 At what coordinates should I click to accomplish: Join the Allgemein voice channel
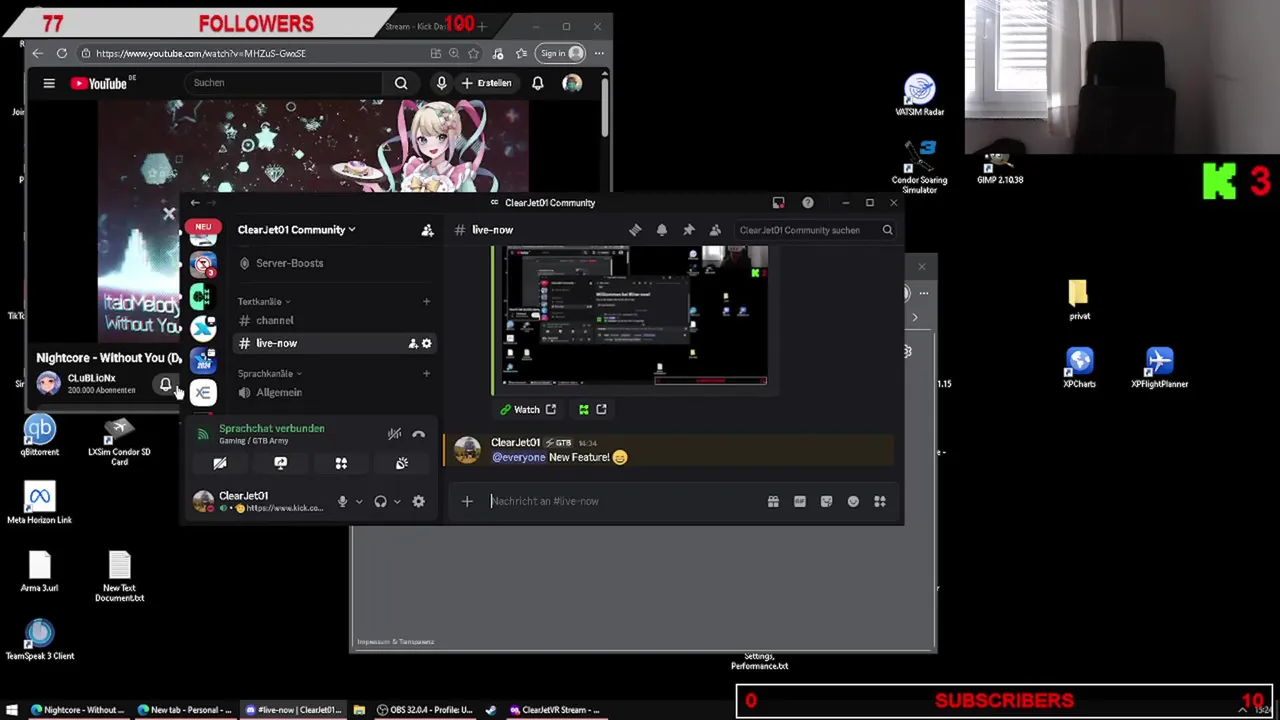click(x=334, y=393)
